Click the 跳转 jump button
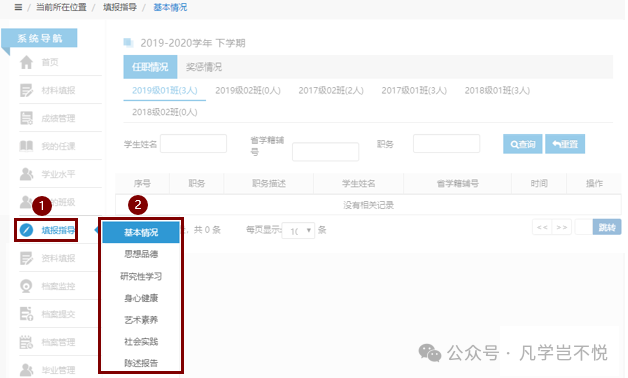The width and height of the screenshot is (628, 378). tap(607, 227)
